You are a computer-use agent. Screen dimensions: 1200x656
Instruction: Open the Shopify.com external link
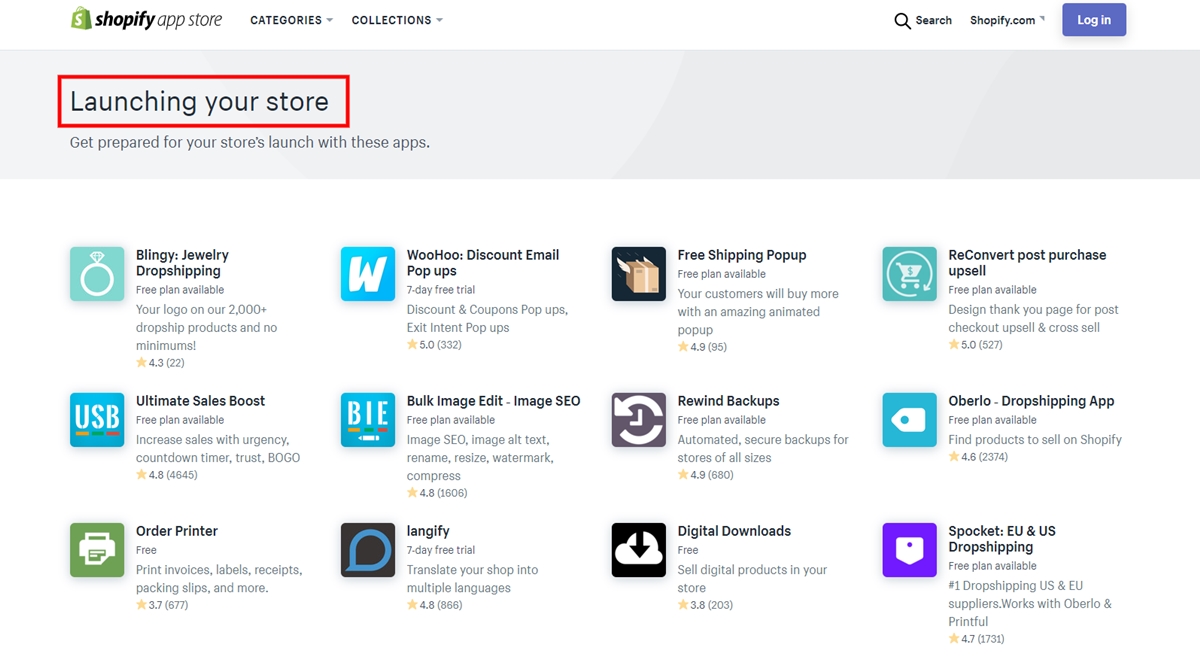click(1007, 20)
